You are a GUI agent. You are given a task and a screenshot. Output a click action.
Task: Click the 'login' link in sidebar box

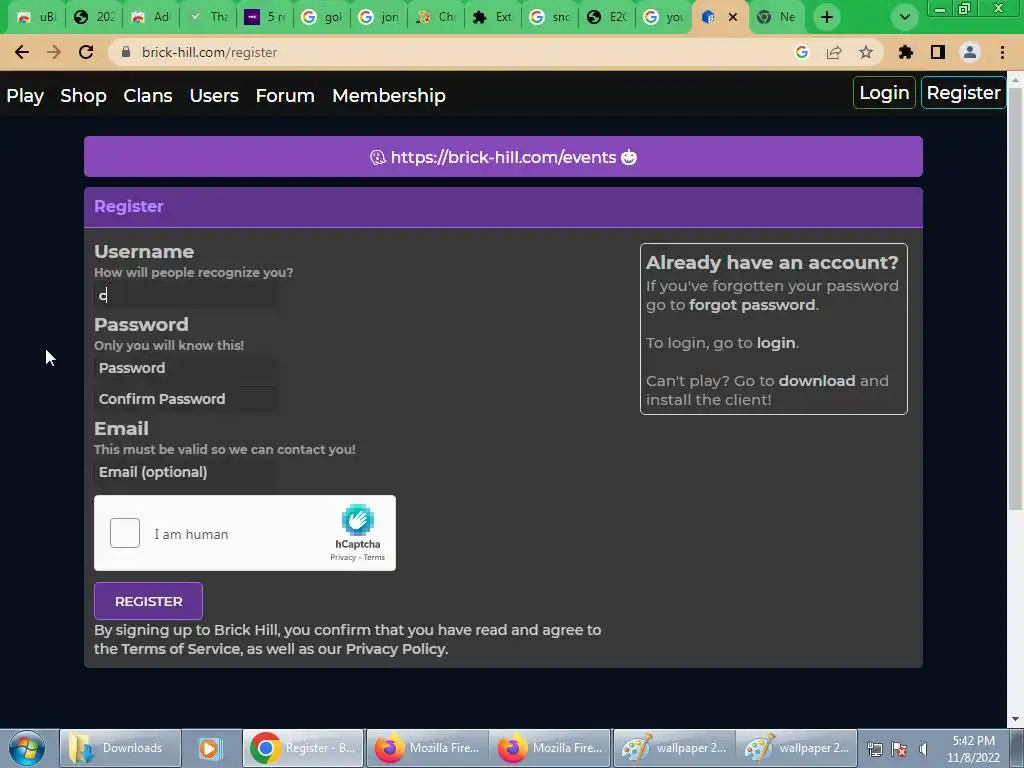776,343
